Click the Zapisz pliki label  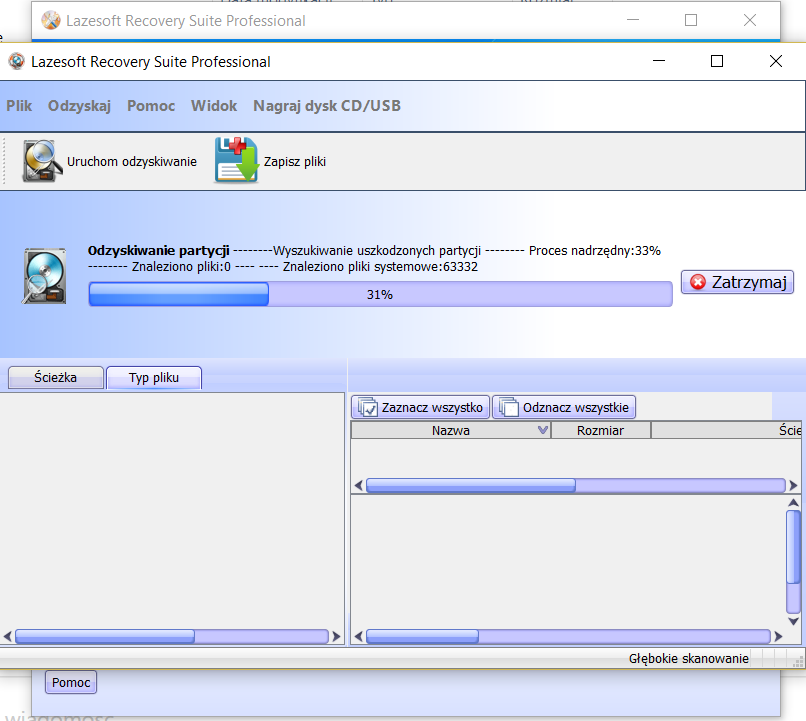295,161
